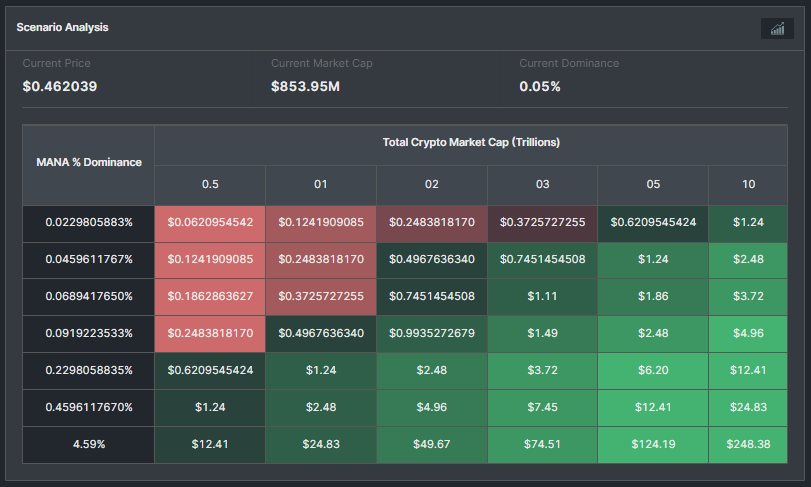Click the $0.9935272679 scenario cell
The image size is (811, 487).
click(x=431, y=333)
